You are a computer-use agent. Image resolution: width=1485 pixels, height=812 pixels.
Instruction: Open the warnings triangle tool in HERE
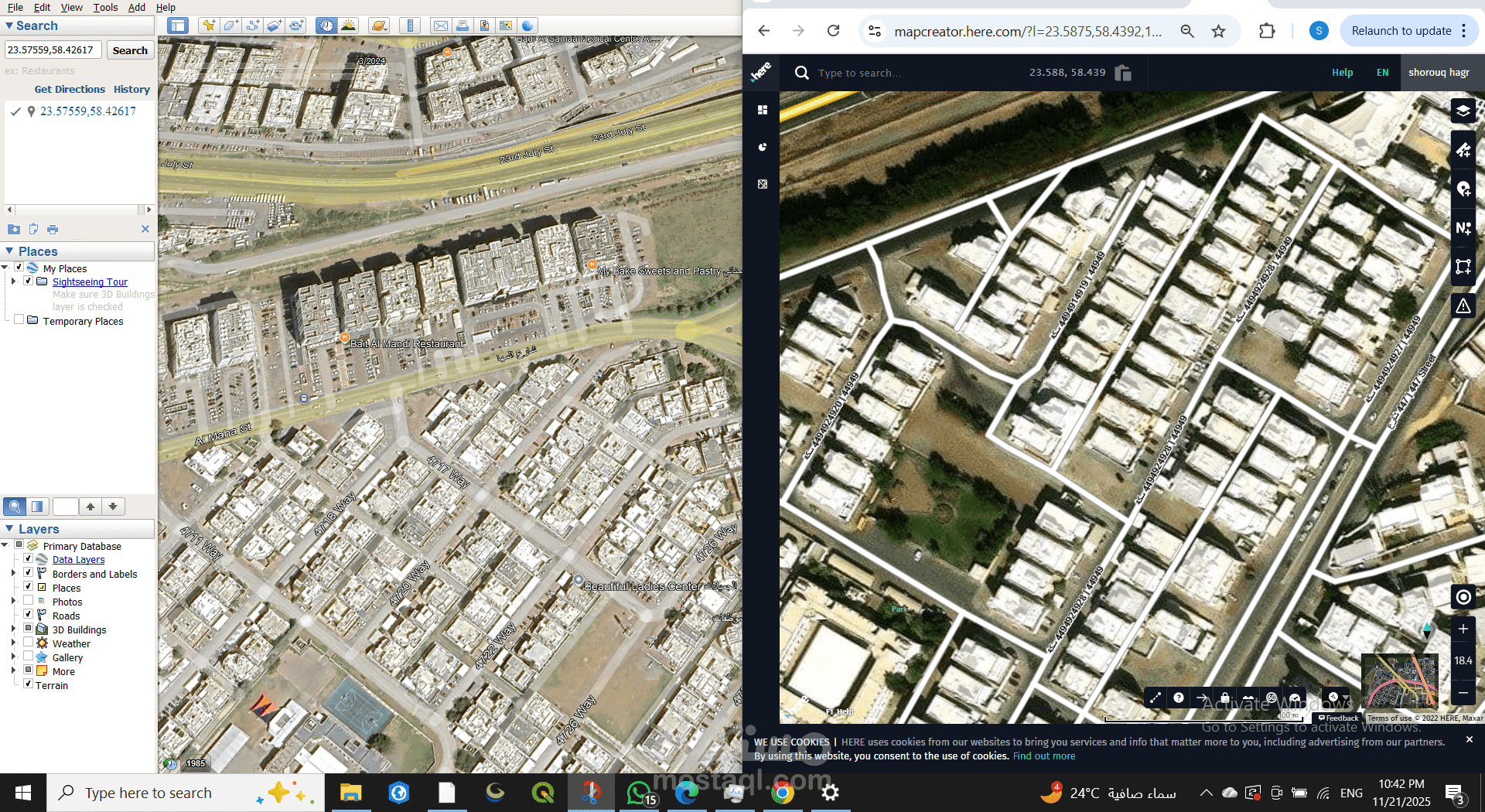[1463, 306]
